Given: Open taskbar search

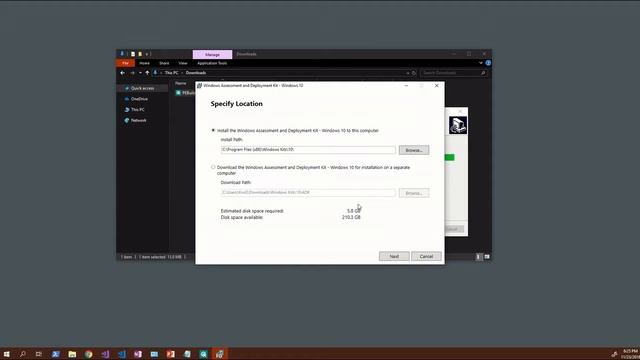Looking at the screenshot, I should coord(23,354).
